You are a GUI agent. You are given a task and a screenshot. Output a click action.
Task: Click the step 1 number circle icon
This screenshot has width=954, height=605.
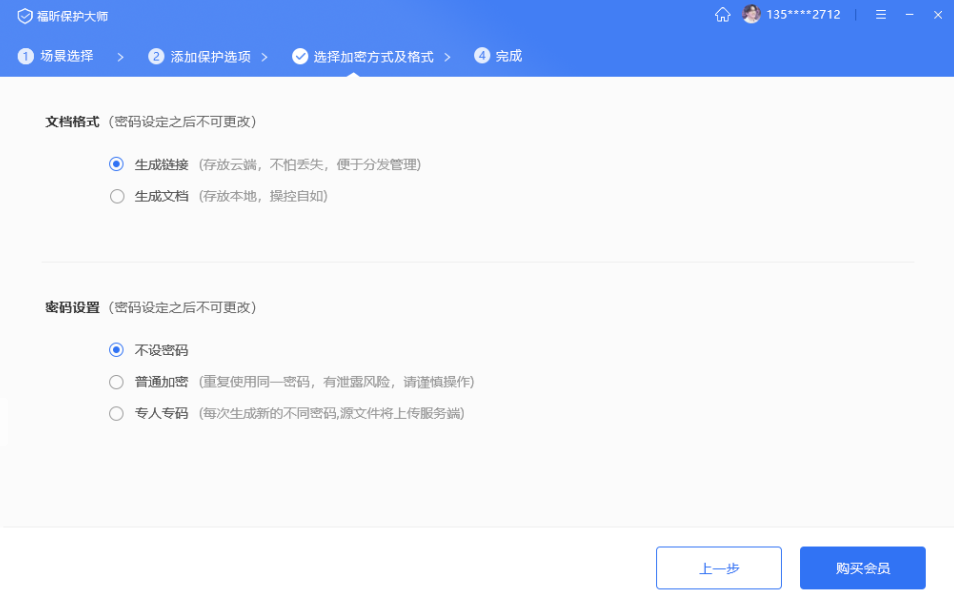pyautogui.click(x=26, y=56)
